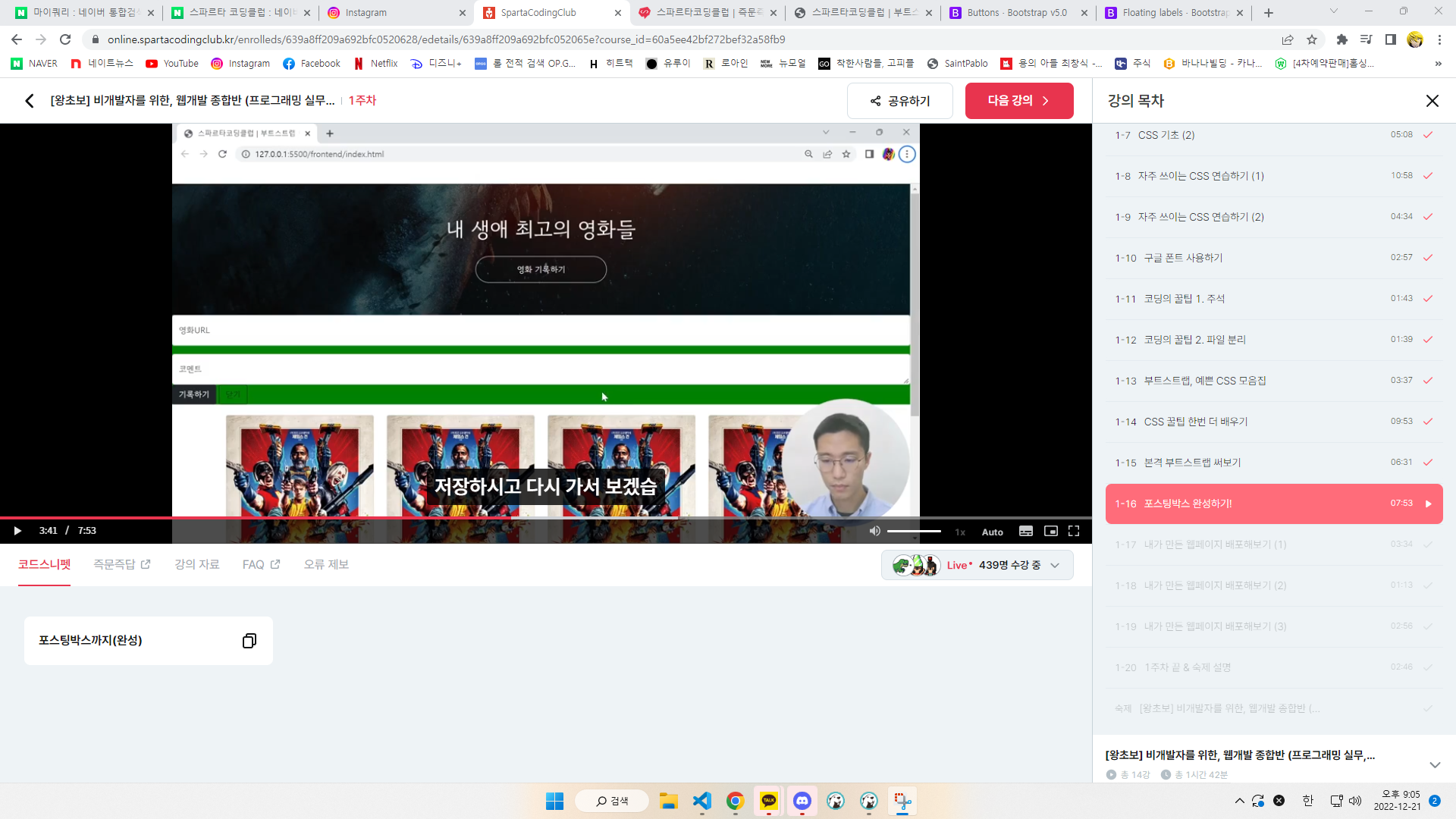Open the 즉문즉답 tab
This screenshot has width=1456, height=819.
(x=122, y=565)
